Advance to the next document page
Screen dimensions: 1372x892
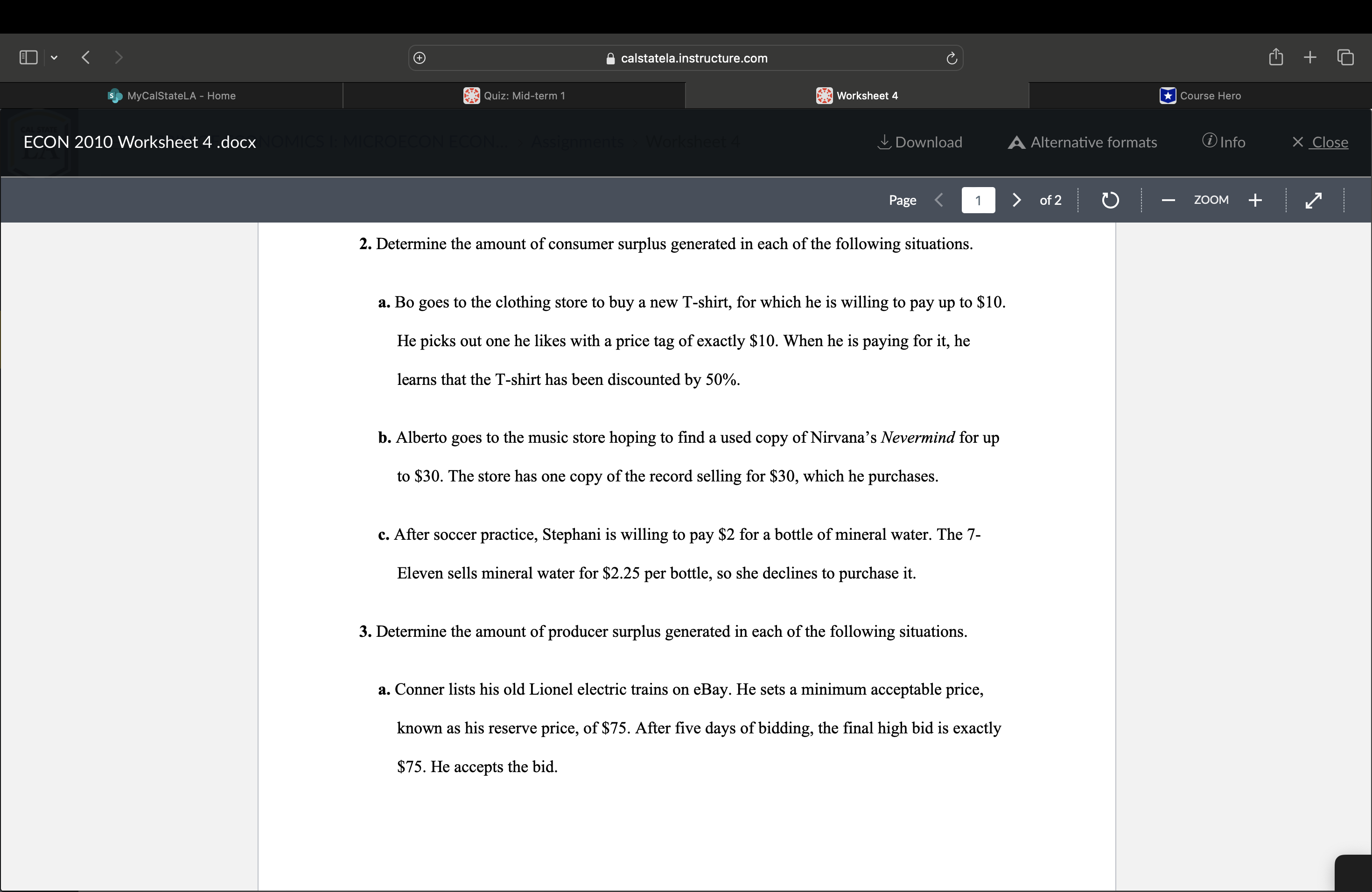tap(1016, 200)
